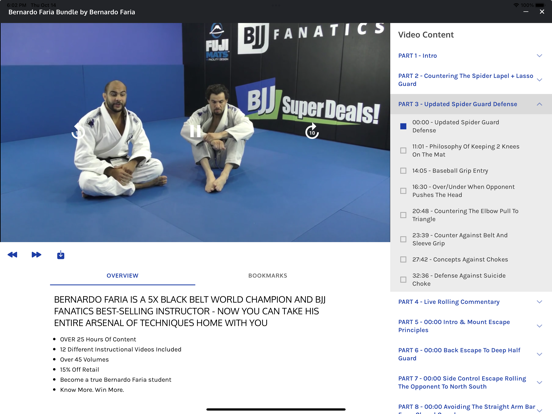Screen dimensions: 552x414
Task: Check 20:48 Countering The Elbow Pull checkbox
Action: [x=403, y=215]
